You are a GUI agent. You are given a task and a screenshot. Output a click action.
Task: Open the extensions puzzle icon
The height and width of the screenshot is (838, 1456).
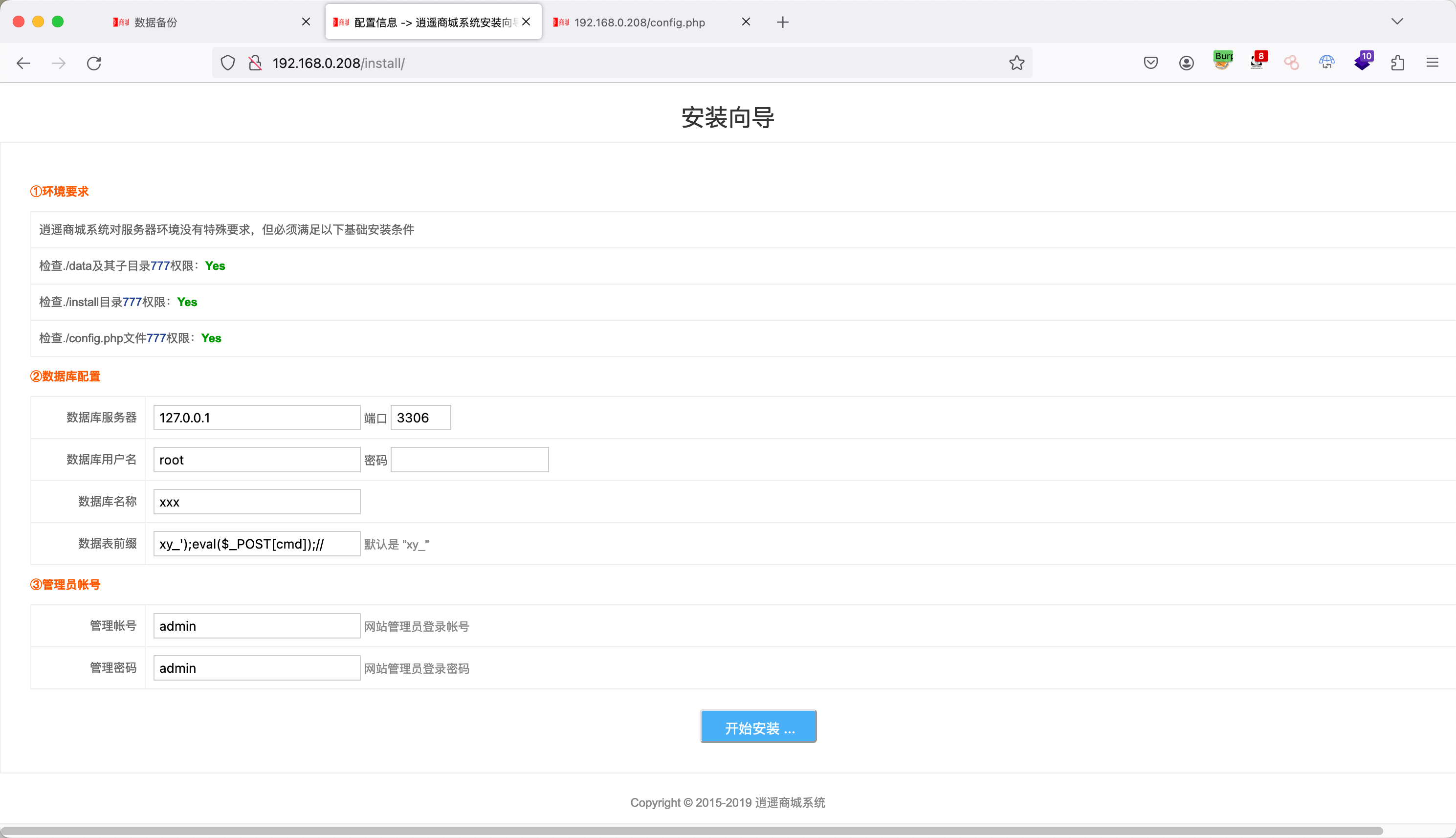click(1397, 63)
